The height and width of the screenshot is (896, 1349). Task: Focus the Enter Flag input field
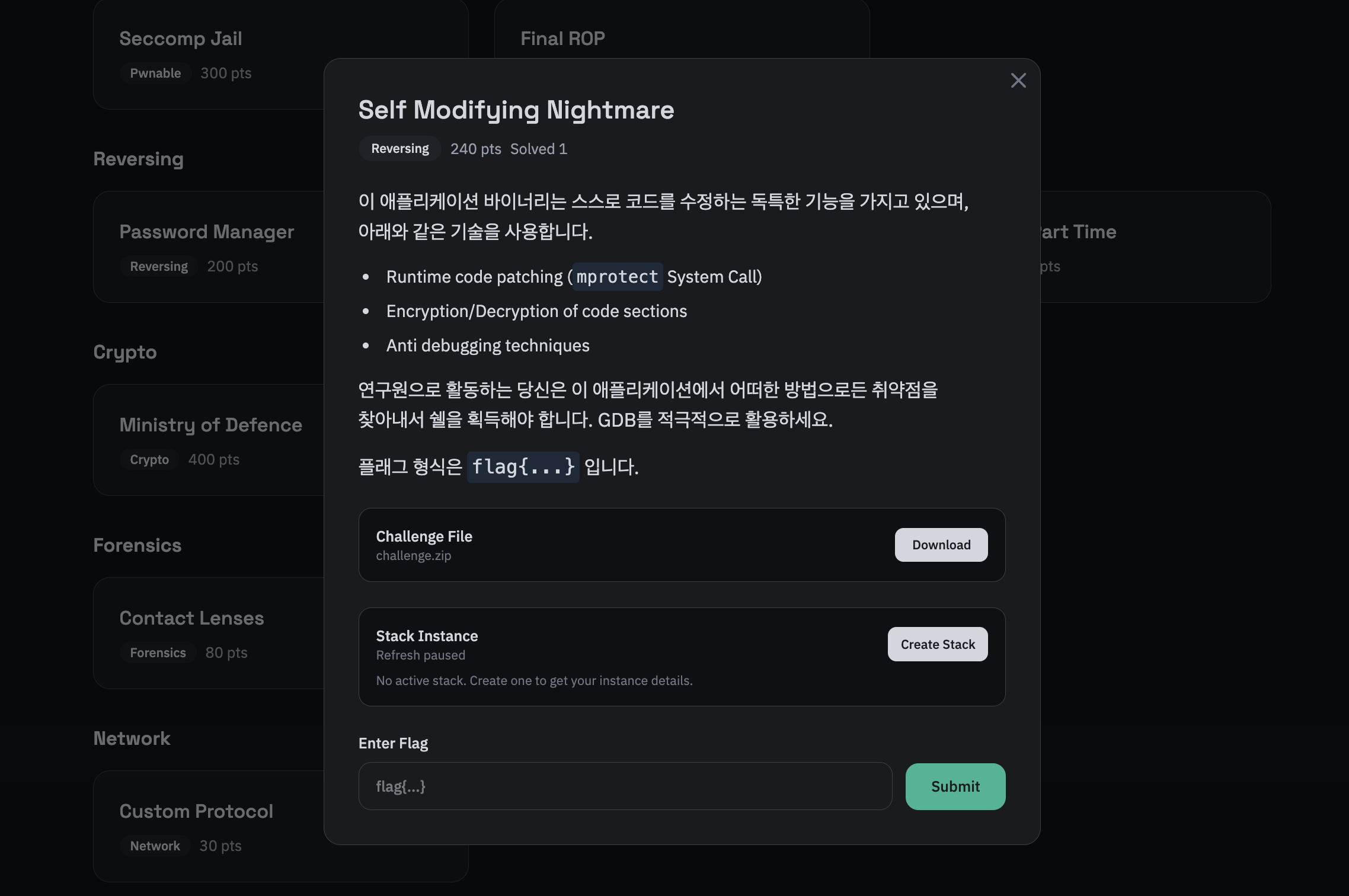pyautogui.click(x=625, y=786)
